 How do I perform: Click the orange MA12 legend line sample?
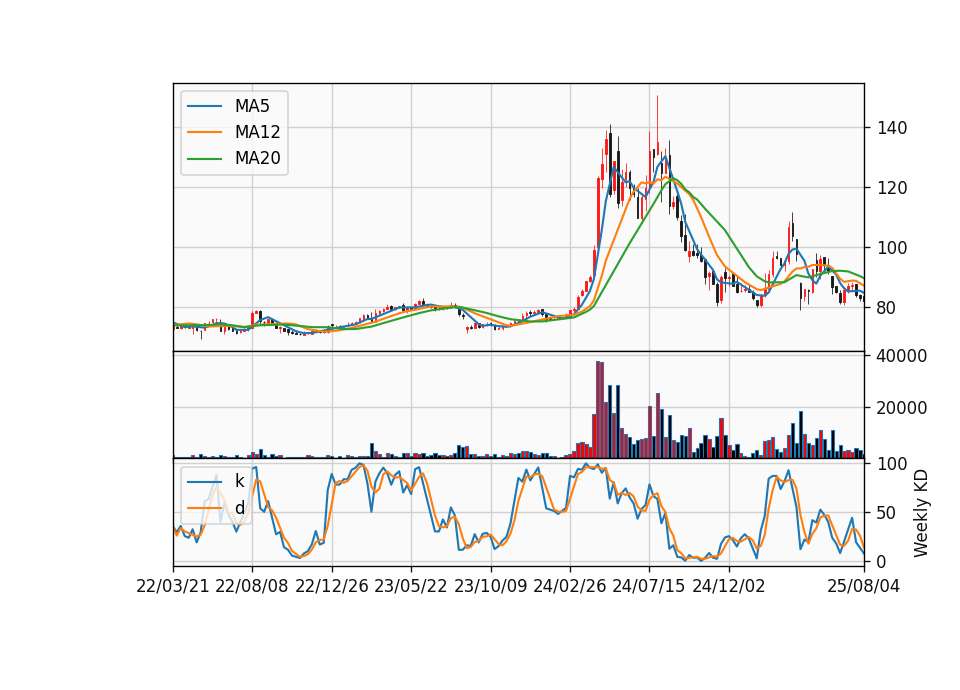click(204, 132)
